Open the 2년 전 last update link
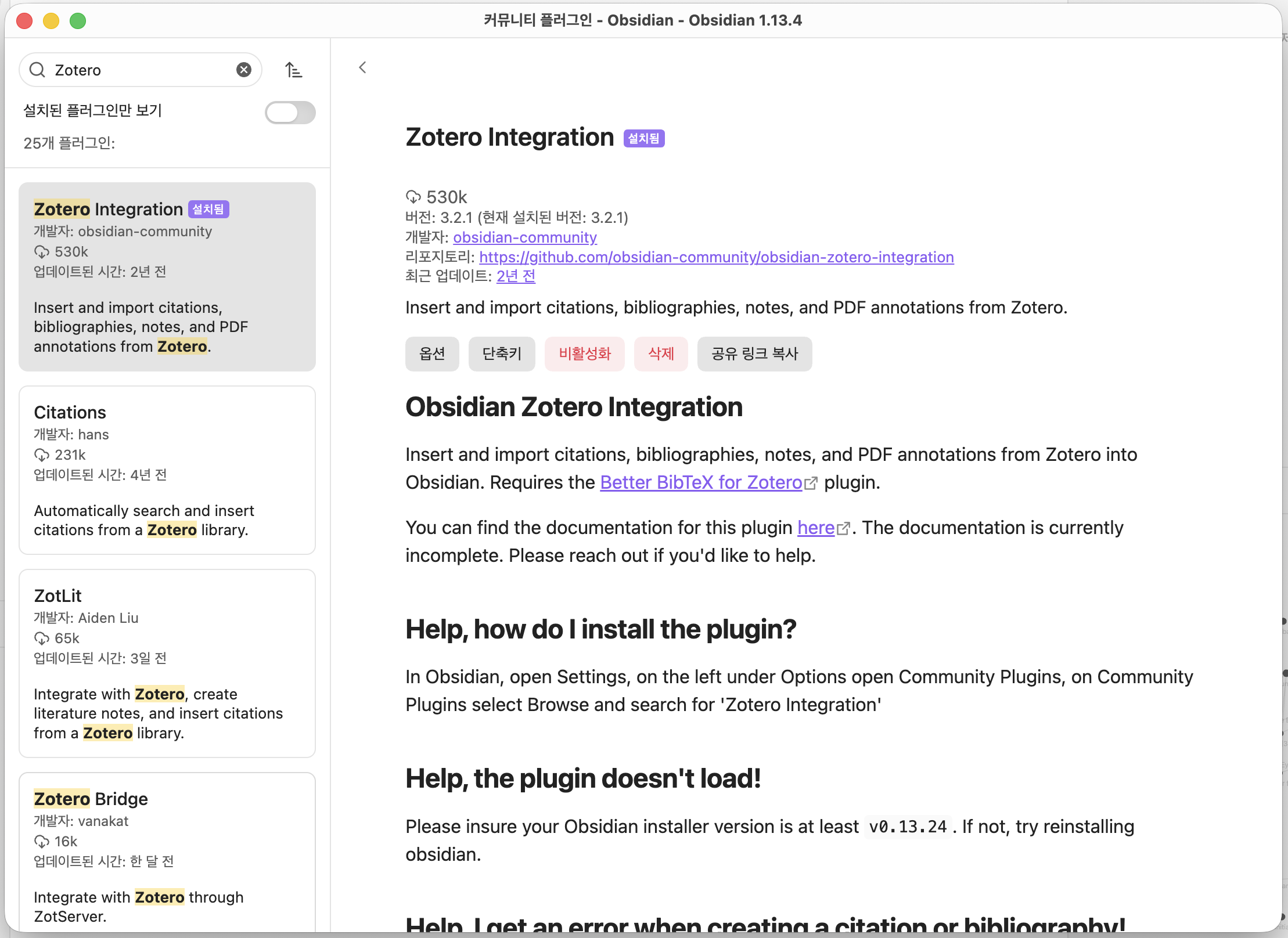1288x938 pixels. [516, 276]
